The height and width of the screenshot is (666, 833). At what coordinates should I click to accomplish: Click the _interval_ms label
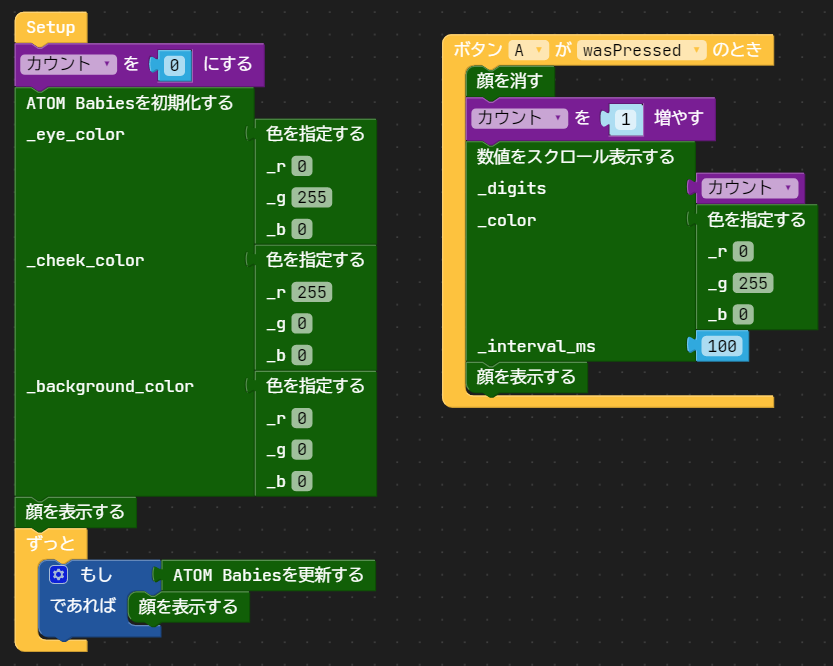536,346
